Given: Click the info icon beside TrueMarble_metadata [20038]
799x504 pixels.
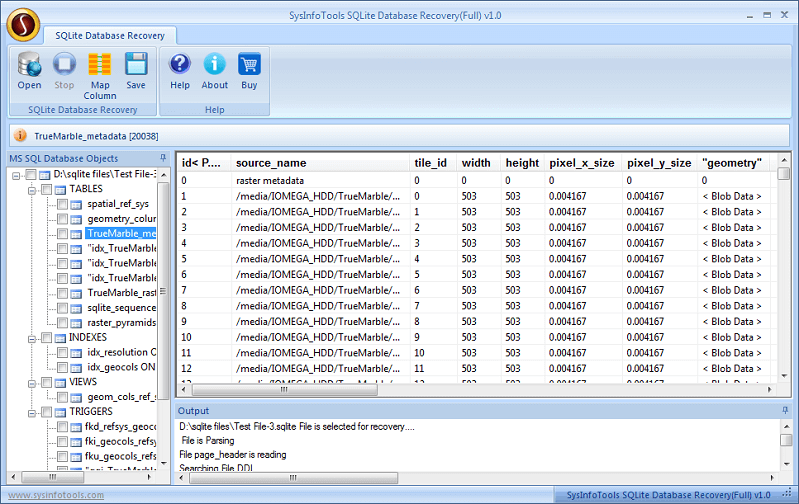Looking at the screenshot, I should 20,136.
